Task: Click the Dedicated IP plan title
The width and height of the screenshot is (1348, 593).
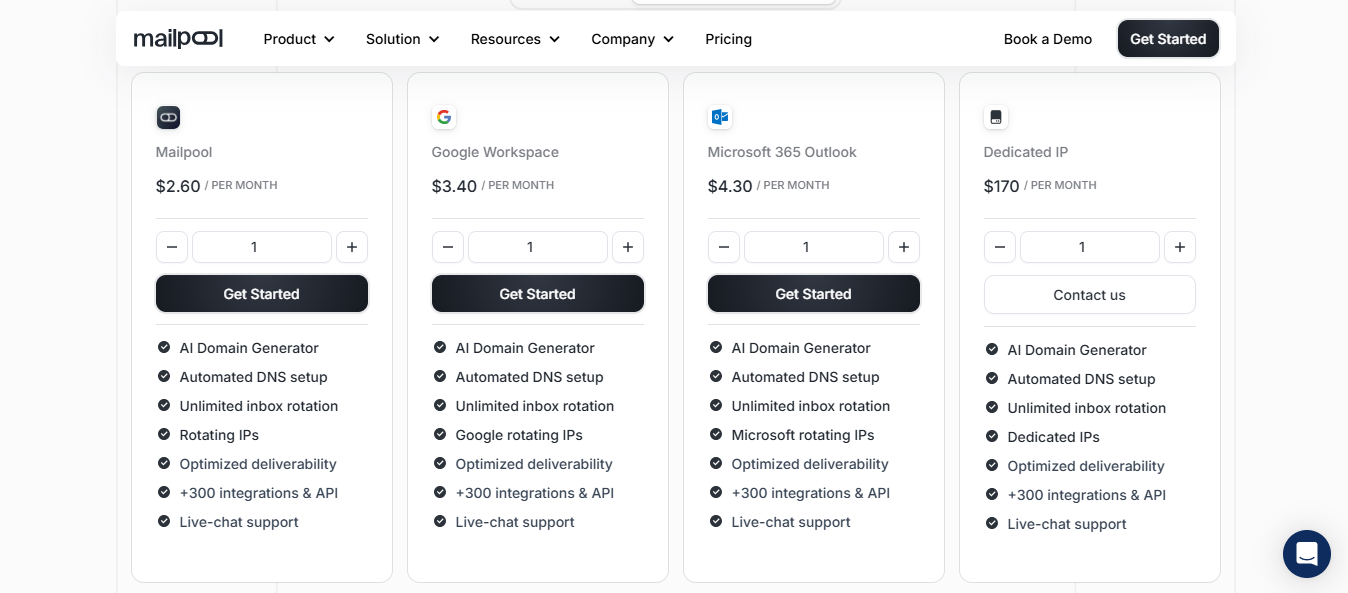Action: pos(1026,152)
